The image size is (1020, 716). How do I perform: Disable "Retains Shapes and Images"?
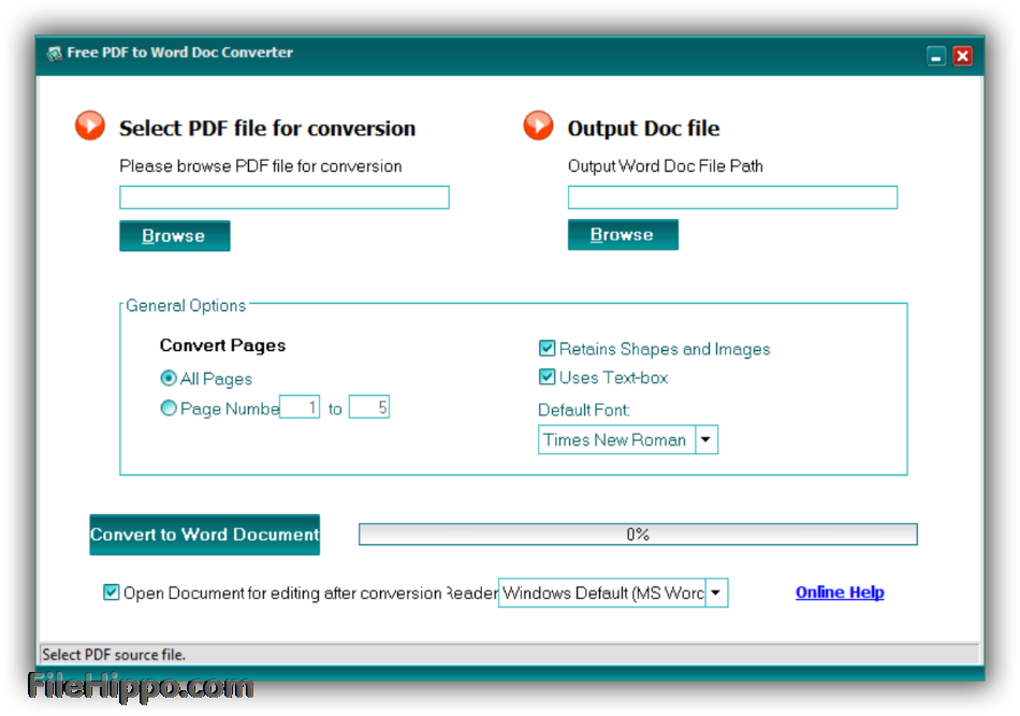point(547,348)
